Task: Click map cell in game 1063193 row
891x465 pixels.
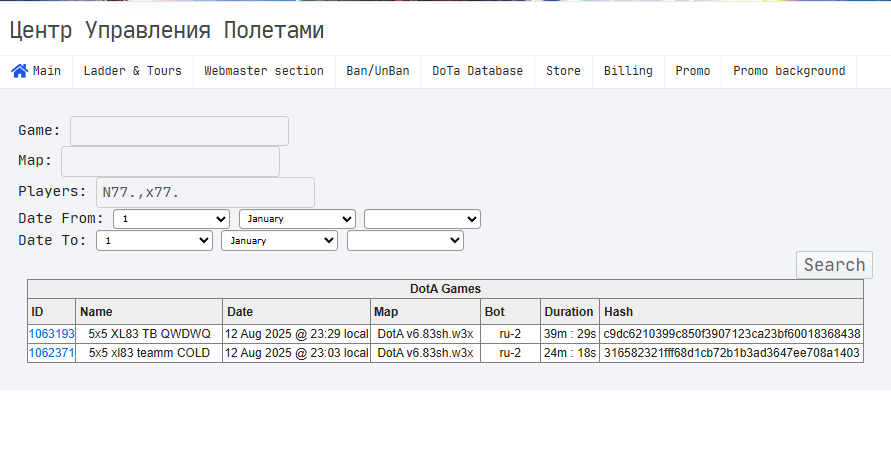Action: coord(425,334)
